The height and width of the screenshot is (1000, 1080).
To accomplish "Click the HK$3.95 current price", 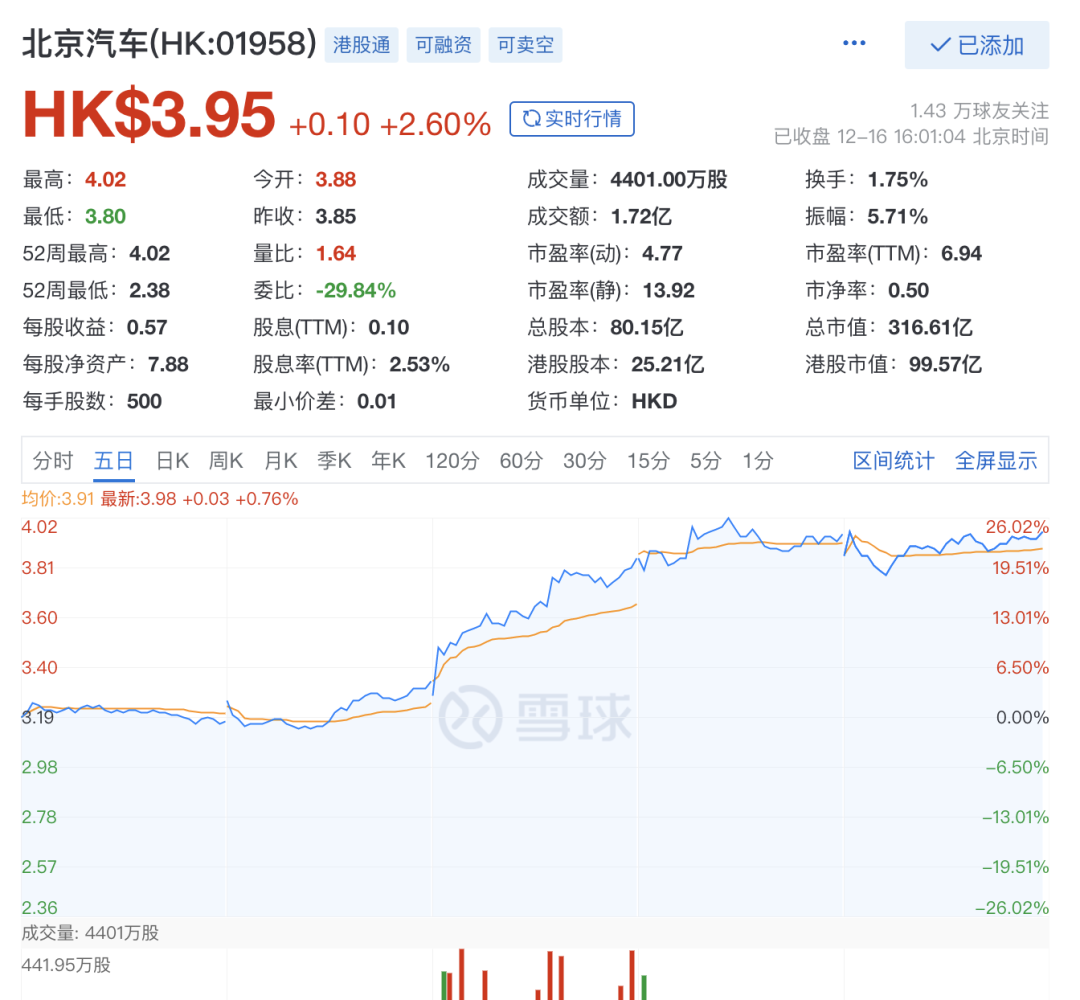I will (149, 115).
